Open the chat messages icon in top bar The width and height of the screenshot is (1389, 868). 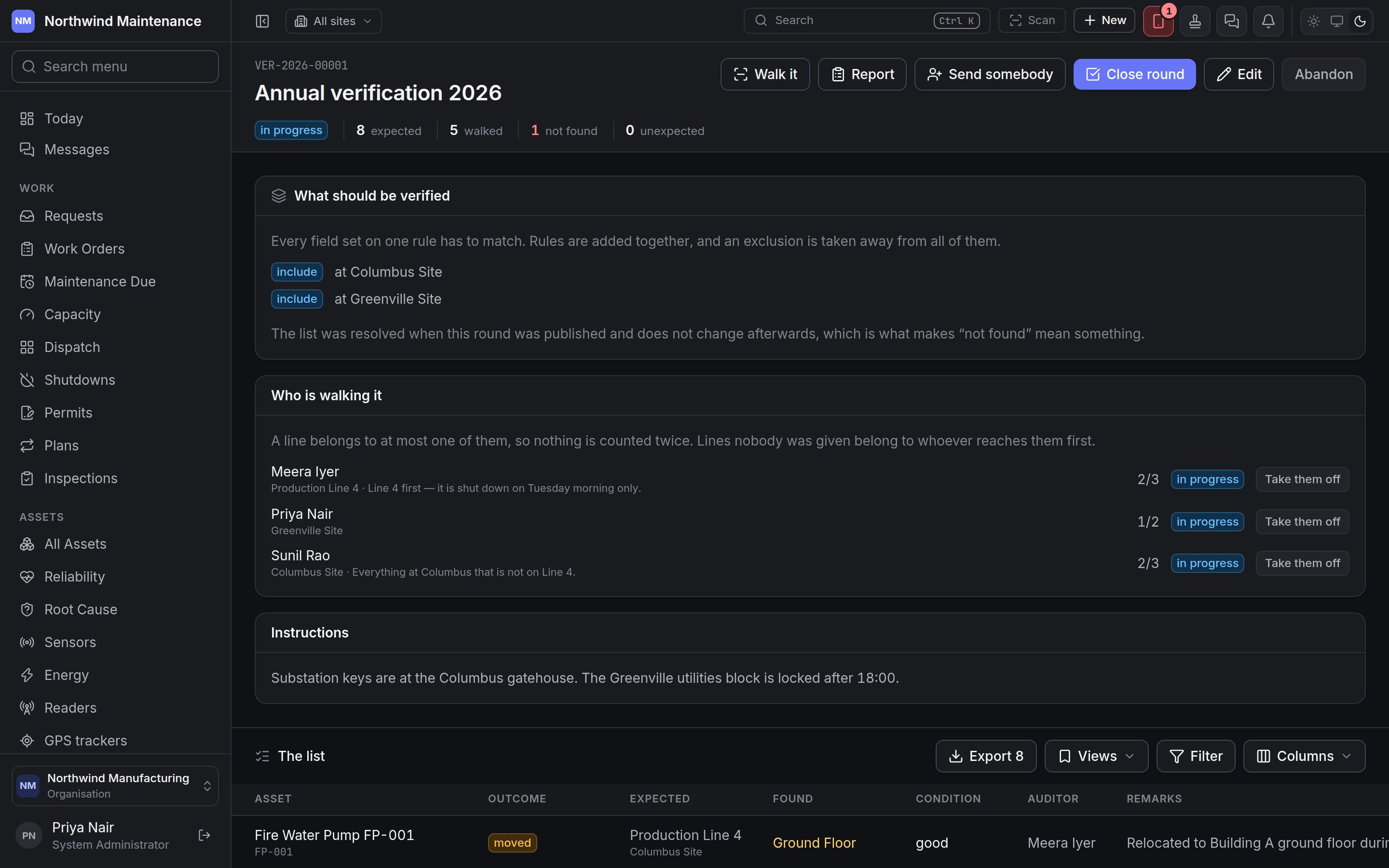point(1232,21)
